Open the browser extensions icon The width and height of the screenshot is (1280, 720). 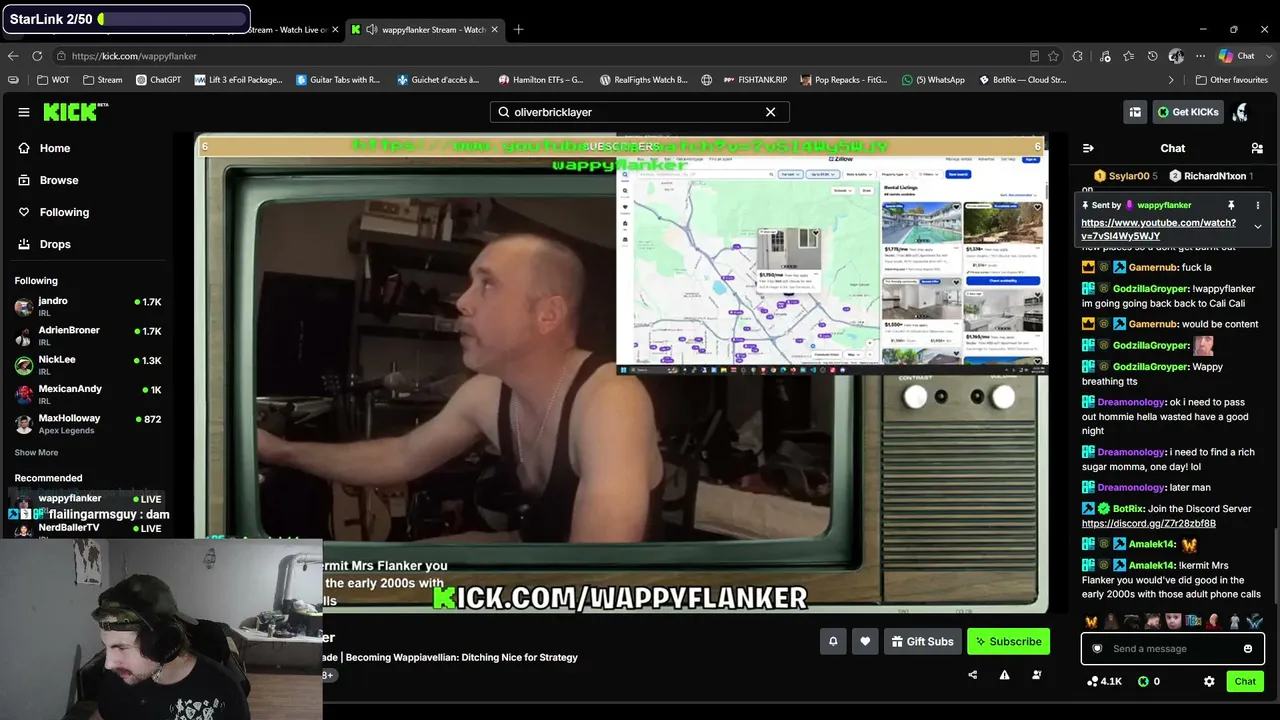click(x=1077, y=56)
